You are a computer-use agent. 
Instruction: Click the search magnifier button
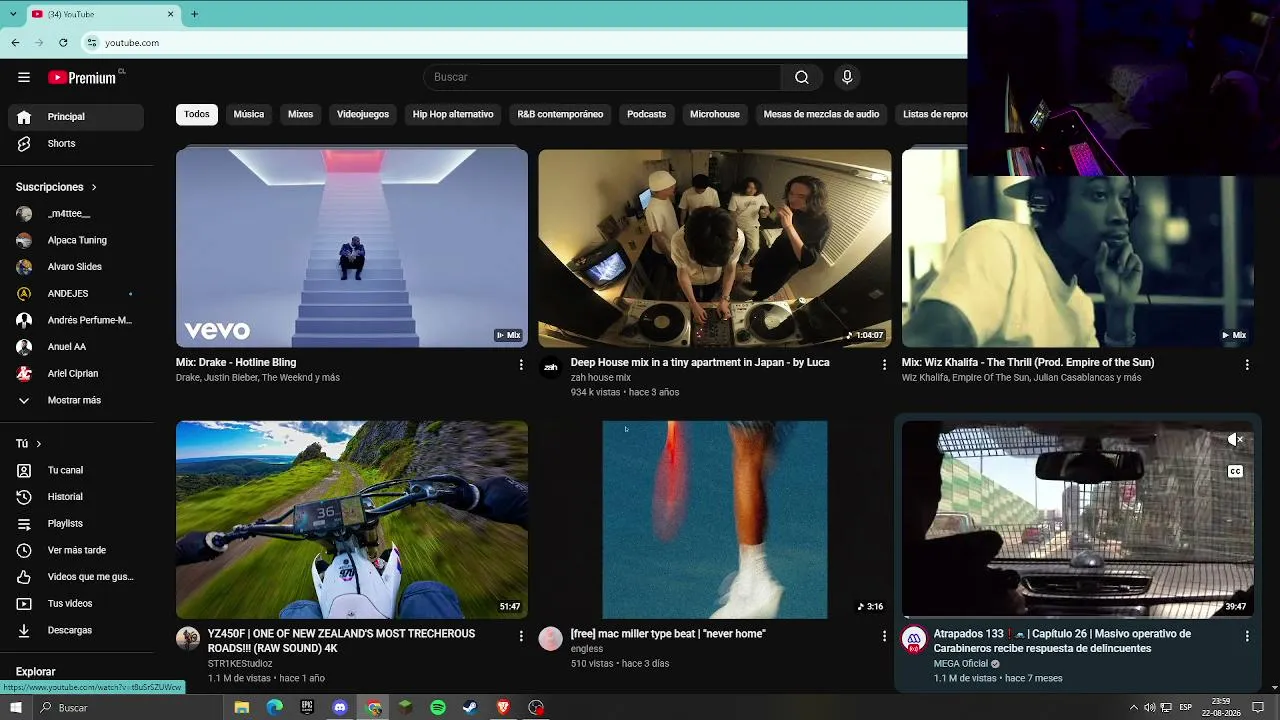pyautogui.click(x=801, y=77)
